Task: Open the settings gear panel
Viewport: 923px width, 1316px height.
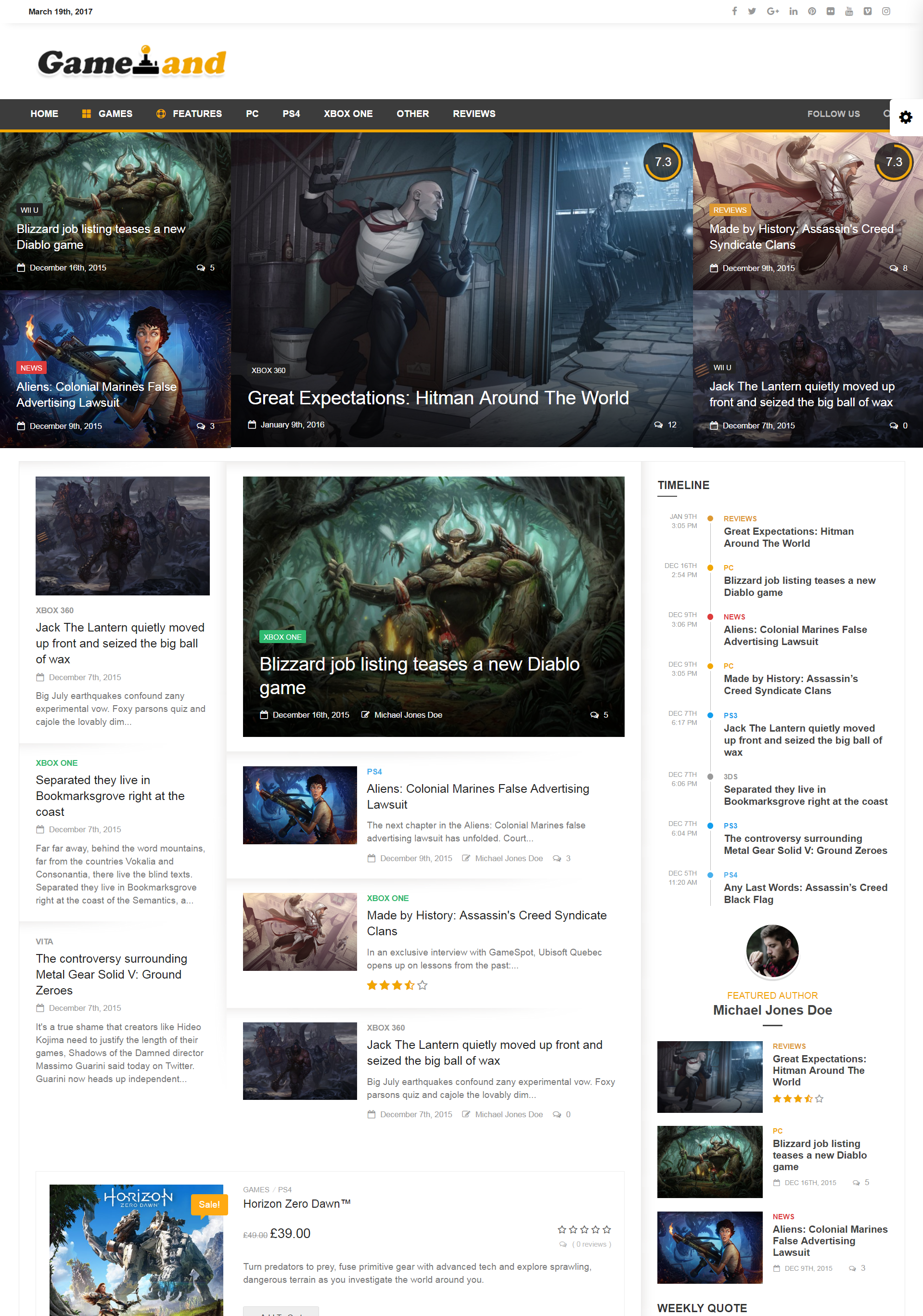Action: pyautogui.click(x=906, y=117)
